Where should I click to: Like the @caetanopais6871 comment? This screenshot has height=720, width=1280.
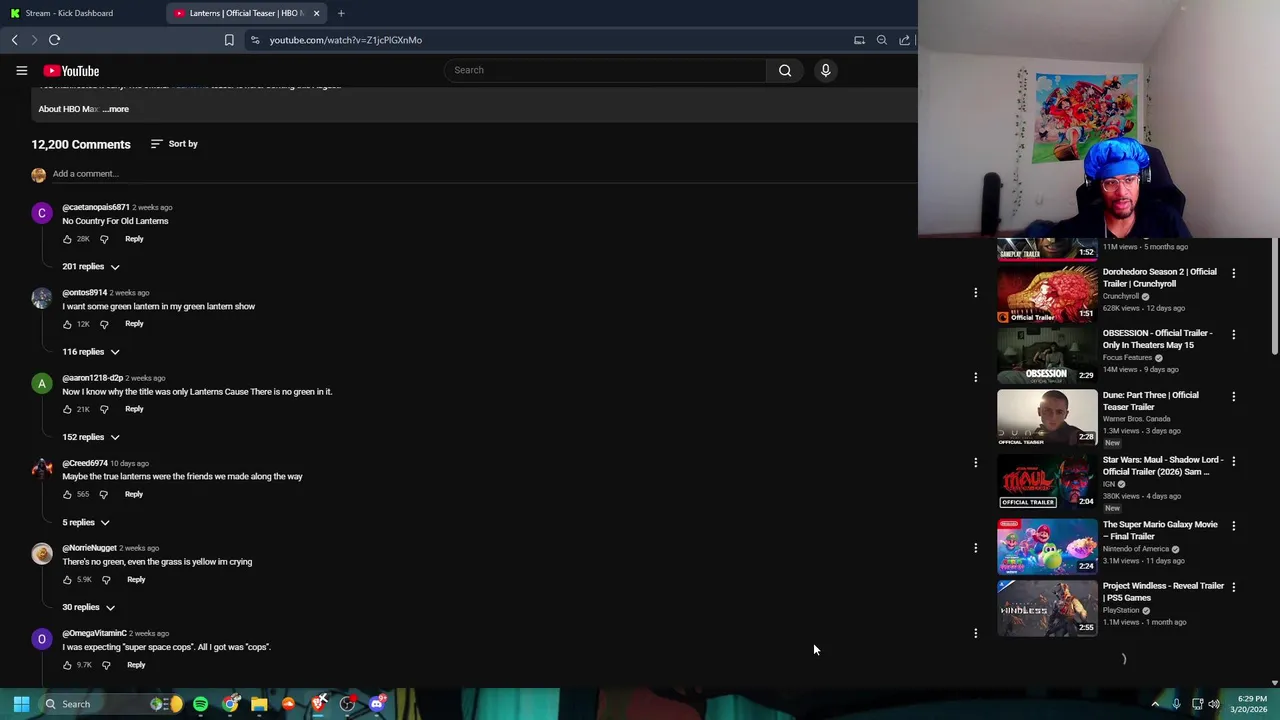point(67,239)
